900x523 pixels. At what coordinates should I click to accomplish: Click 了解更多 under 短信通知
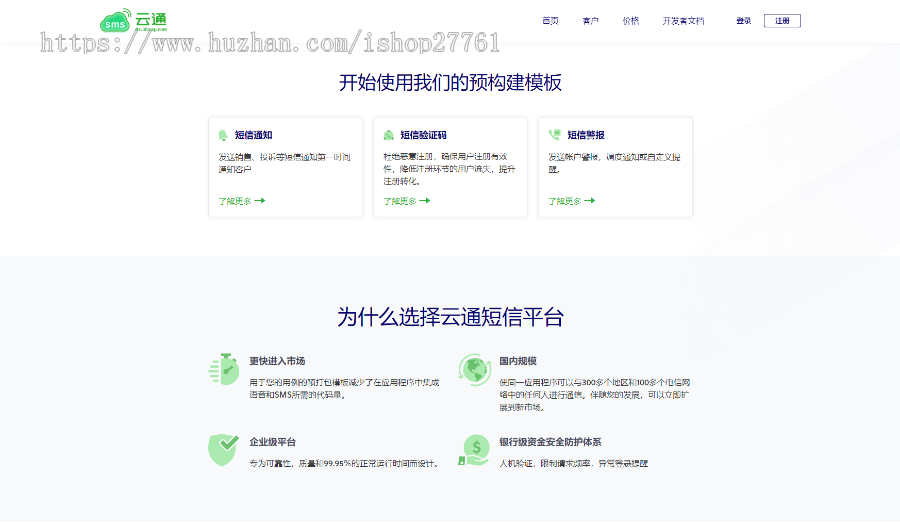coord(235,201)
